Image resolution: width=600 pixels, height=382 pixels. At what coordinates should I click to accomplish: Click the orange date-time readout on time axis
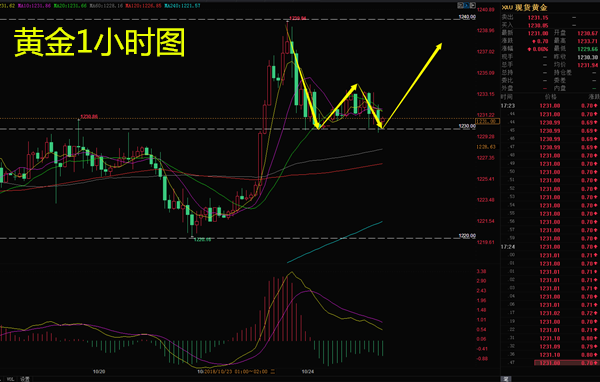click(x=240, y=371)
